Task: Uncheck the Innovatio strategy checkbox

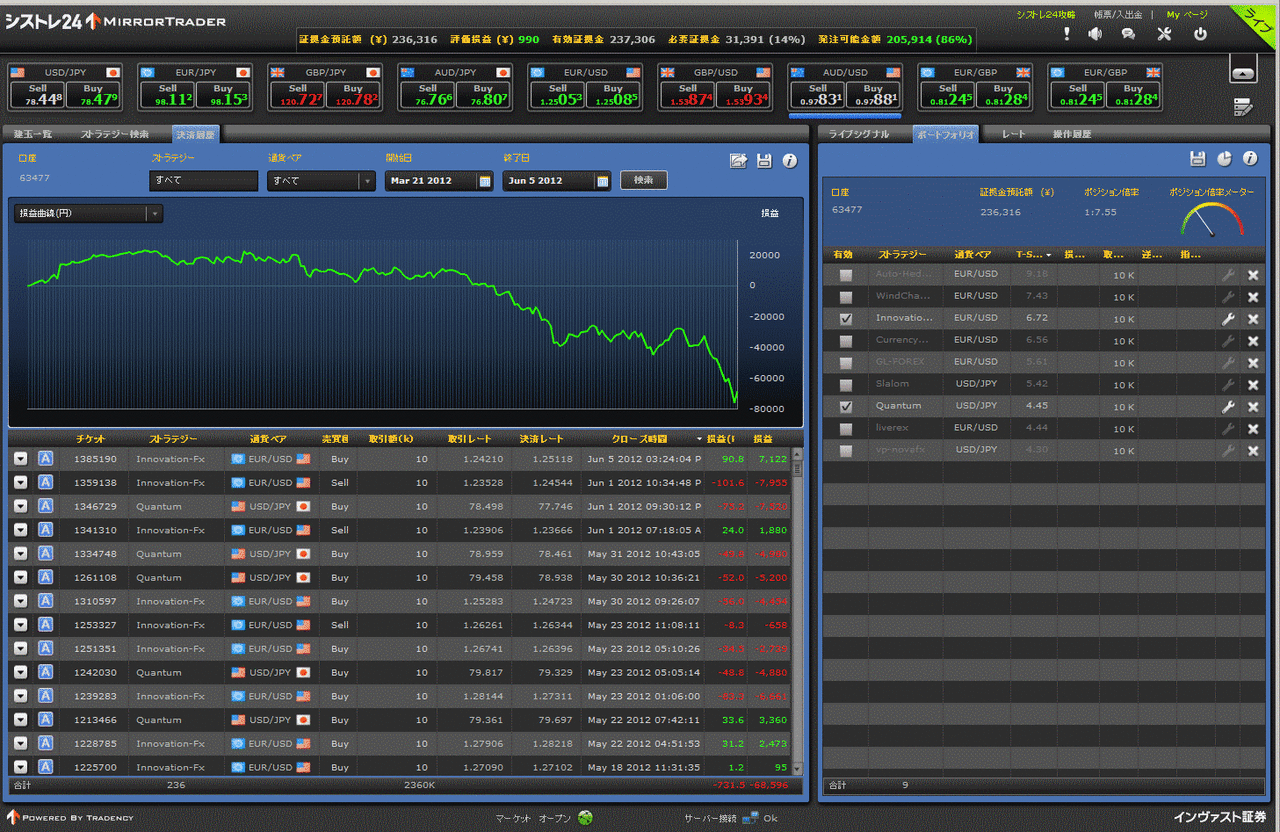Action: tap(846, 319)
